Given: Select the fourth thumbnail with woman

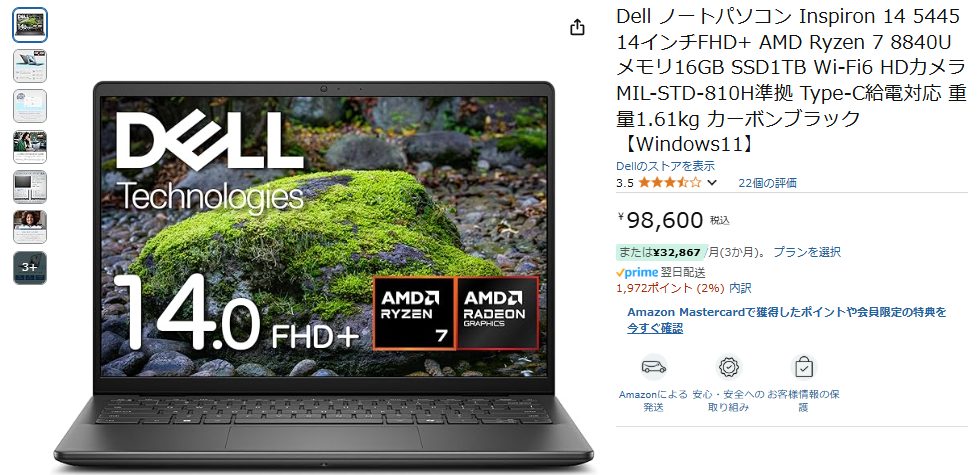Looking at the screenshot, I should [30, 147].
